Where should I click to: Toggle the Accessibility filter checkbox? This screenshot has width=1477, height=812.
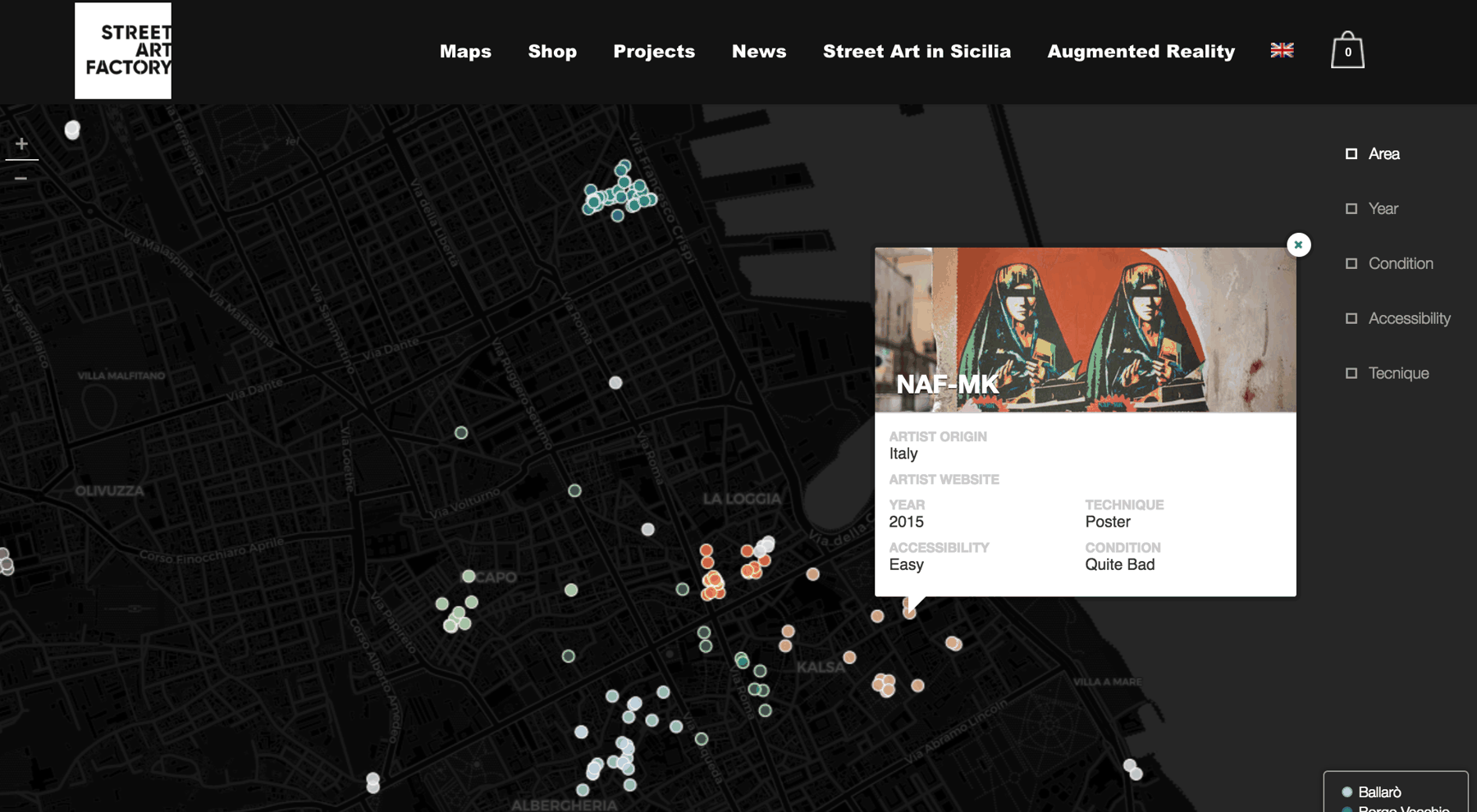tap(1351, 318)
